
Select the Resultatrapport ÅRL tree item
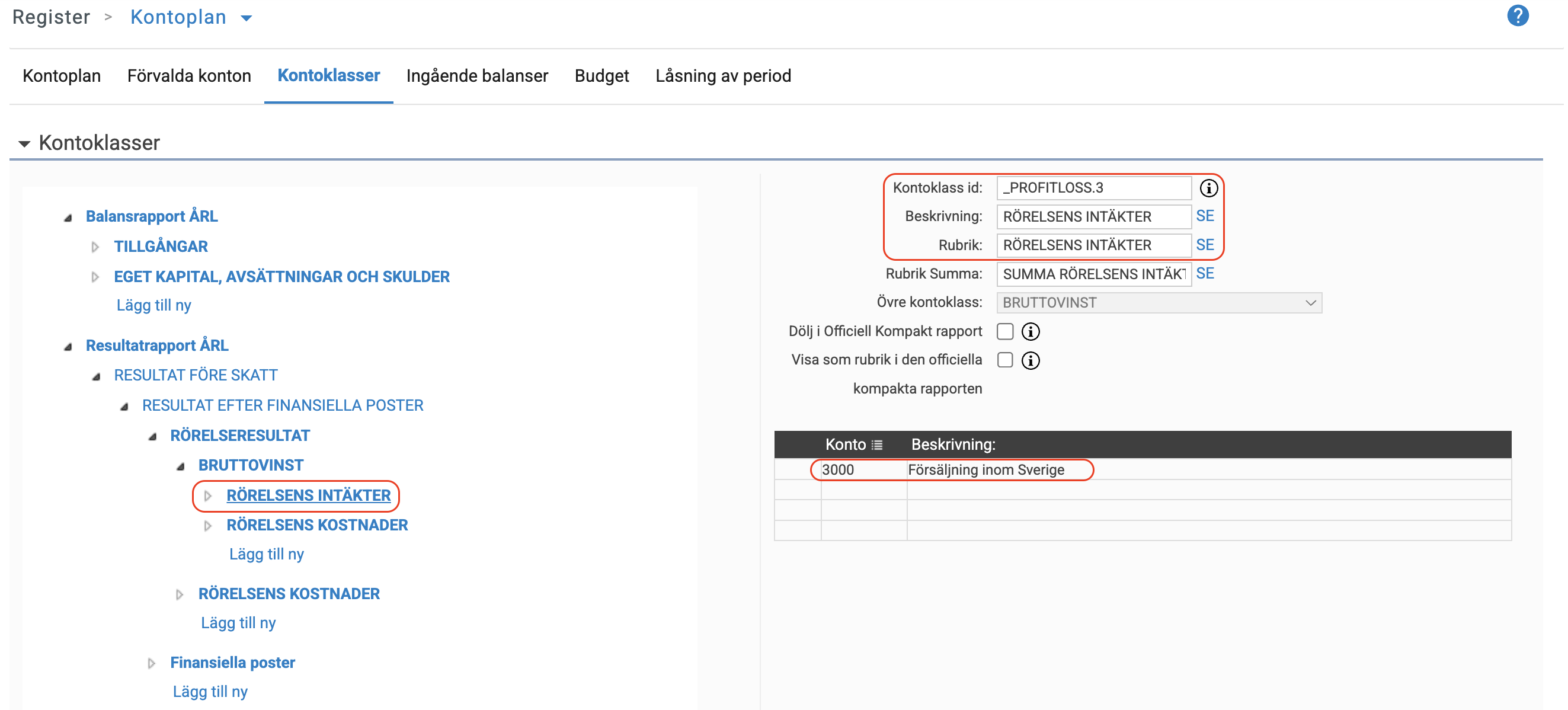[157, 346]
